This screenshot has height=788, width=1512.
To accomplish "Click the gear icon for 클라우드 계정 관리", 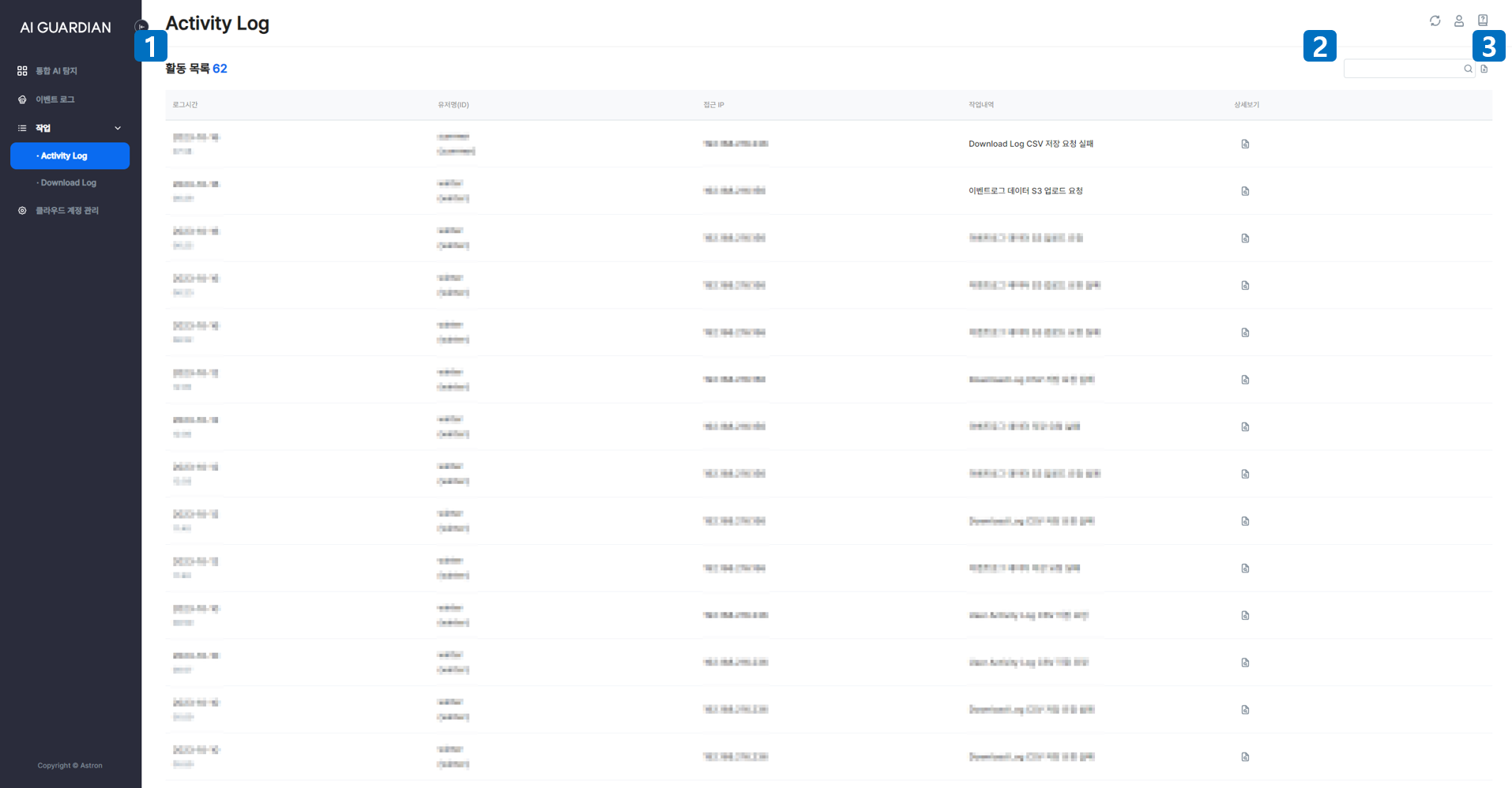I will click(x=22, y=211).
